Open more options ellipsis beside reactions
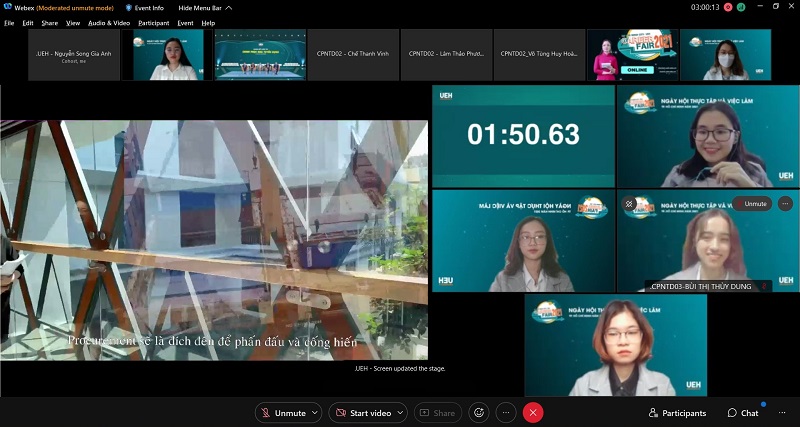Screen dimensions: 800x427 tap(506, 413)
